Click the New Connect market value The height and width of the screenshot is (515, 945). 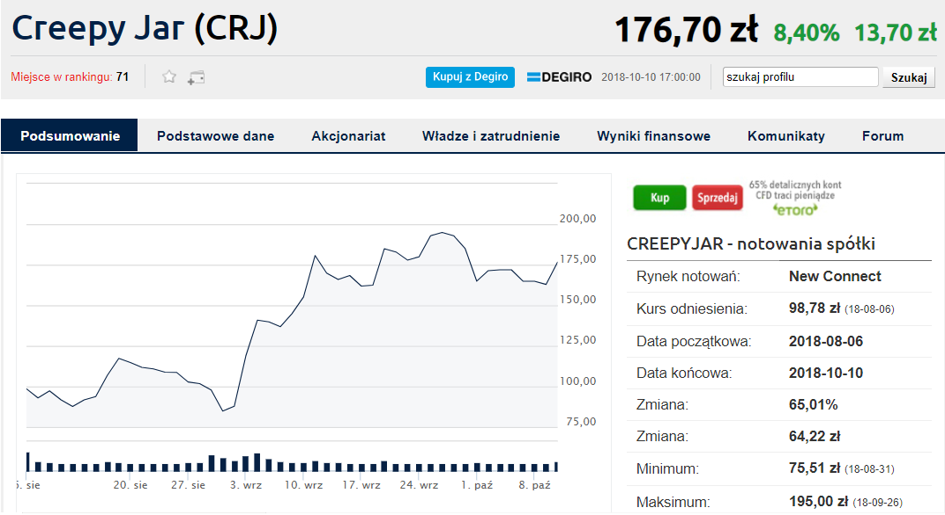point(835,276)
